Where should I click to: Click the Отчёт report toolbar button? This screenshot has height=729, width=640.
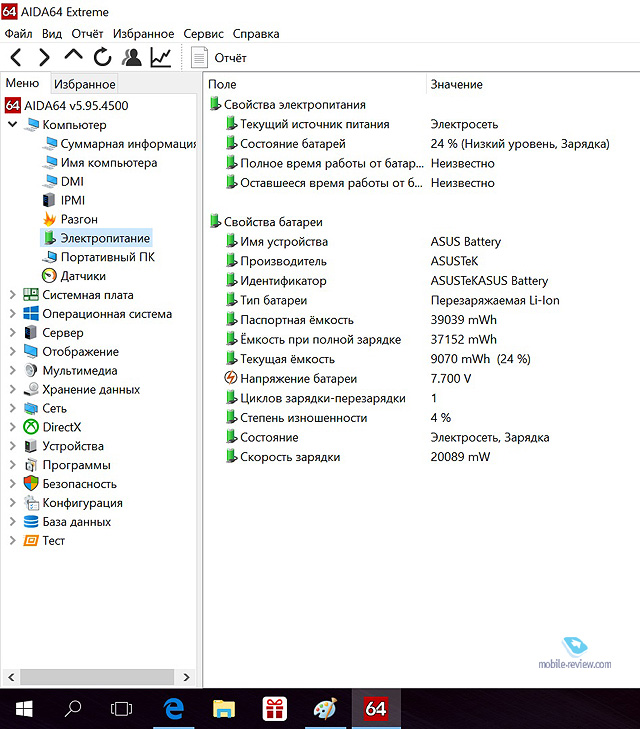pyautogui.click(x=219, y=58)
